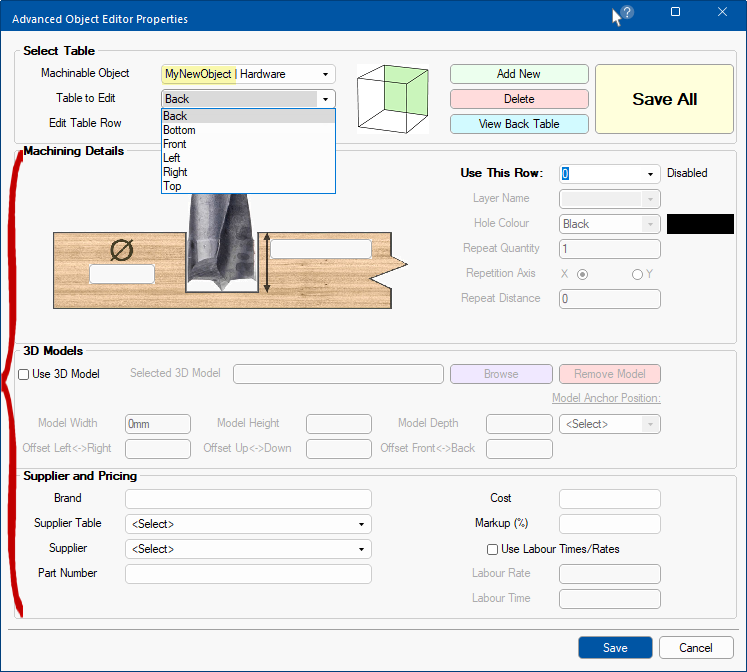
Task: Close the Advanced Object Editor dialog
Action: (x=722, y=13)
